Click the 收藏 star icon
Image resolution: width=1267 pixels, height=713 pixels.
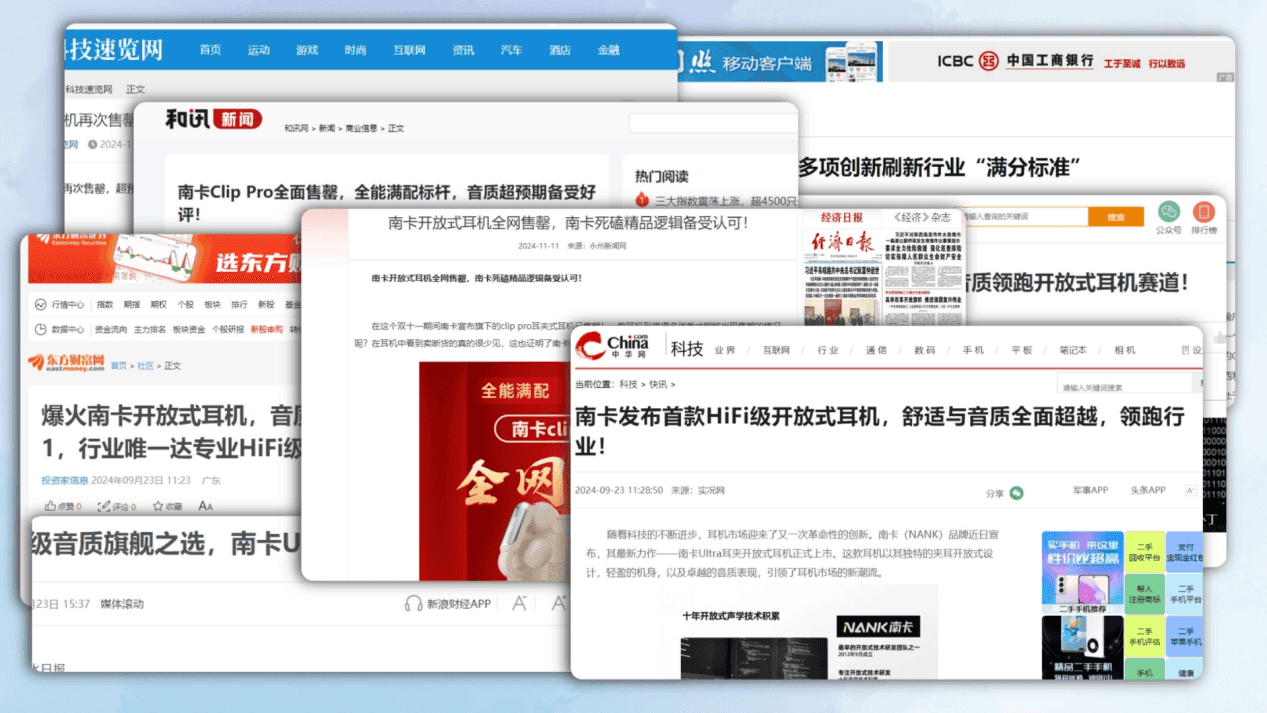(x=158, y=506)
